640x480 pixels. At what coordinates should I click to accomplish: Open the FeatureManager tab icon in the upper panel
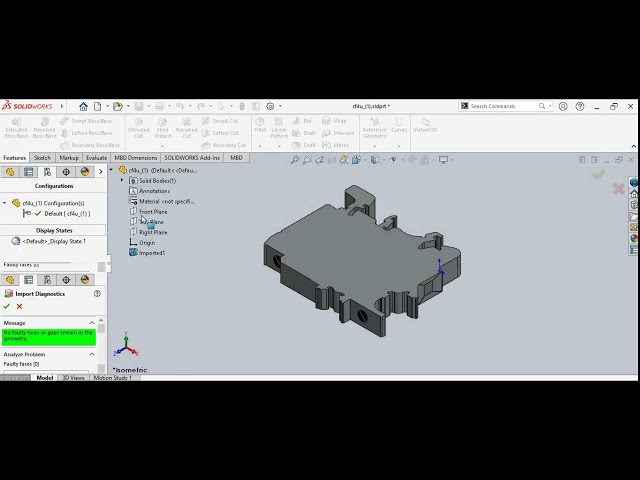(x=10, y=172)
